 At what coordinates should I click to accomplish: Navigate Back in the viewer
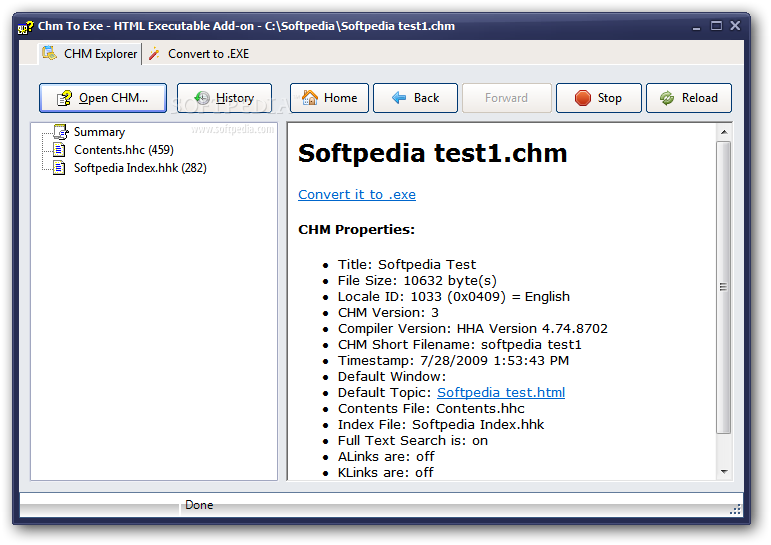(415, 98)
